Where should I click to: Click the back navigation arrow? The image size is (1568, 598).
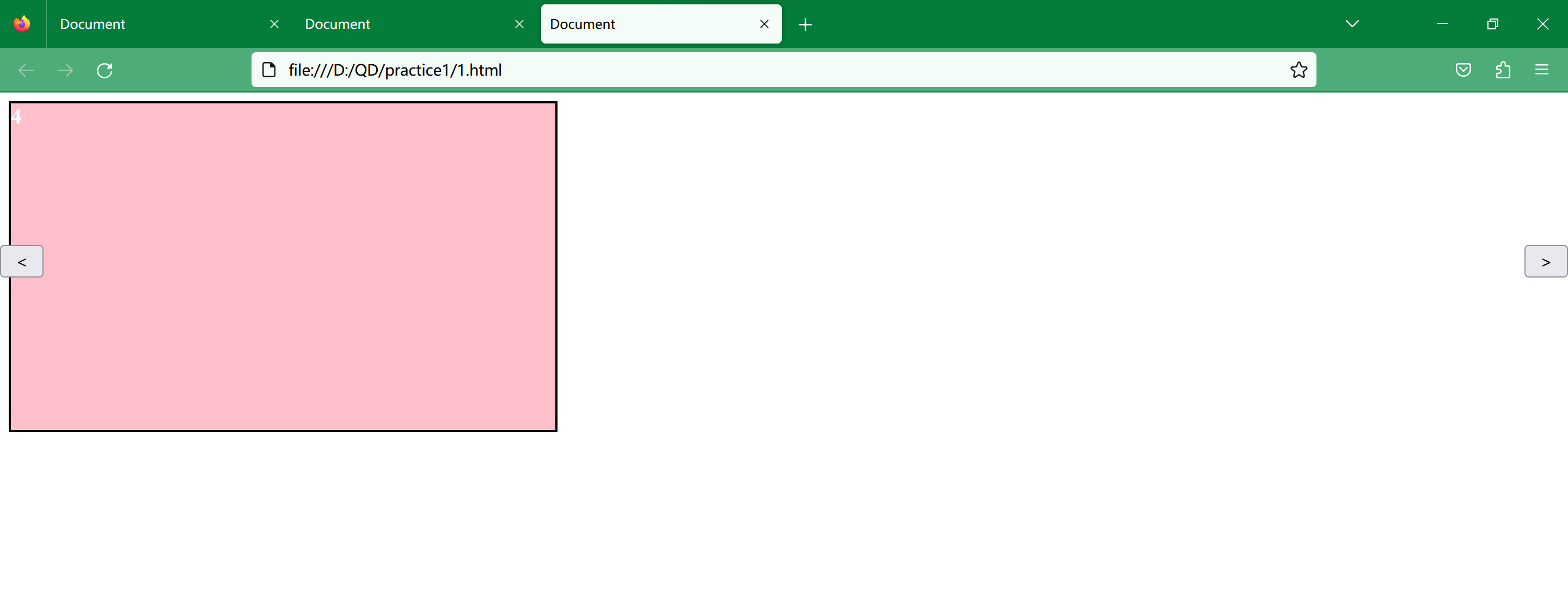26,71
